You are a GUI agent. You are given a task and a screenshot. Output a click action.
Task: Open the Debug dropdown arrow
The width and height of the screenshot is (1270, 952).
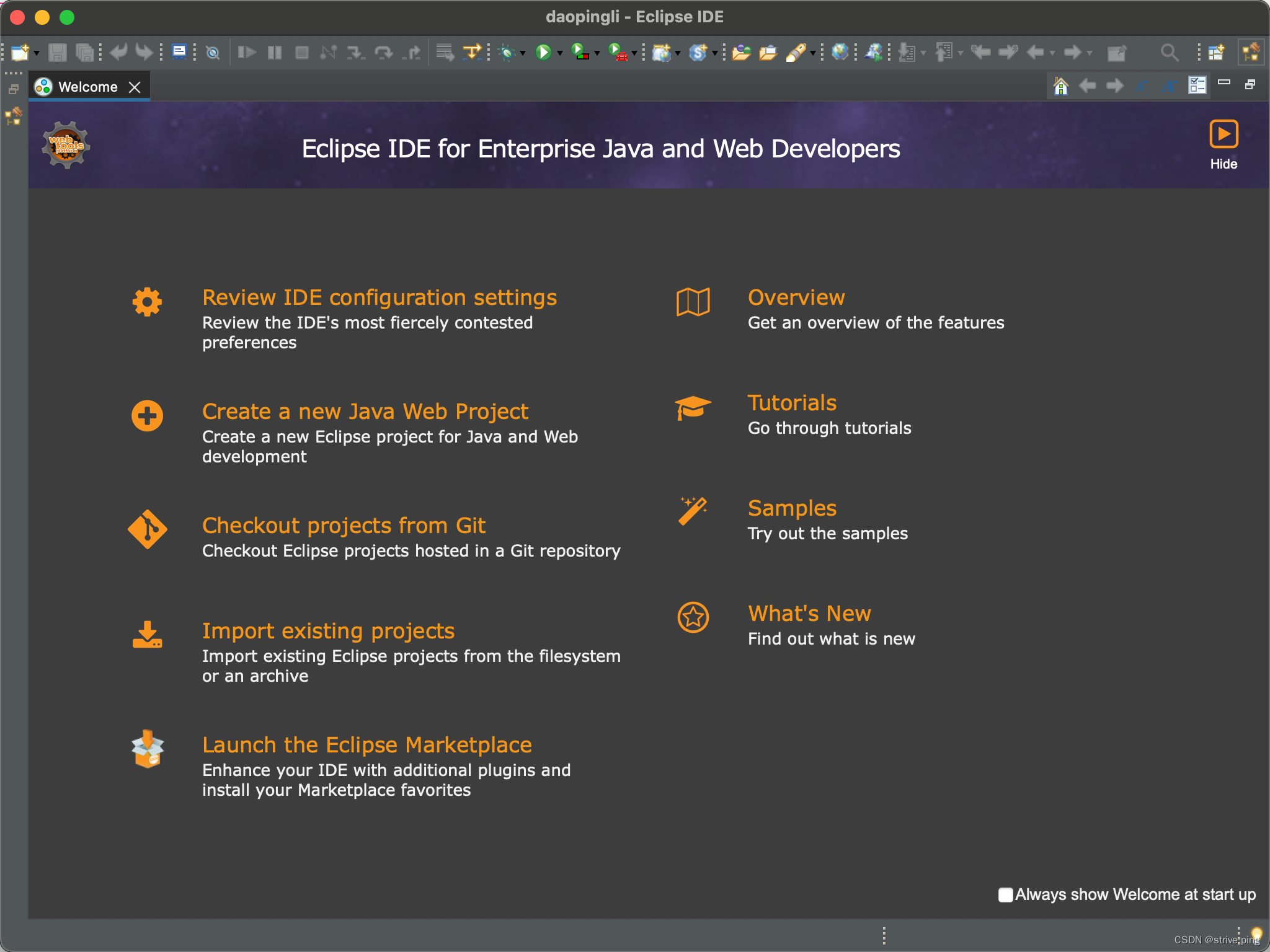(523, 53)
